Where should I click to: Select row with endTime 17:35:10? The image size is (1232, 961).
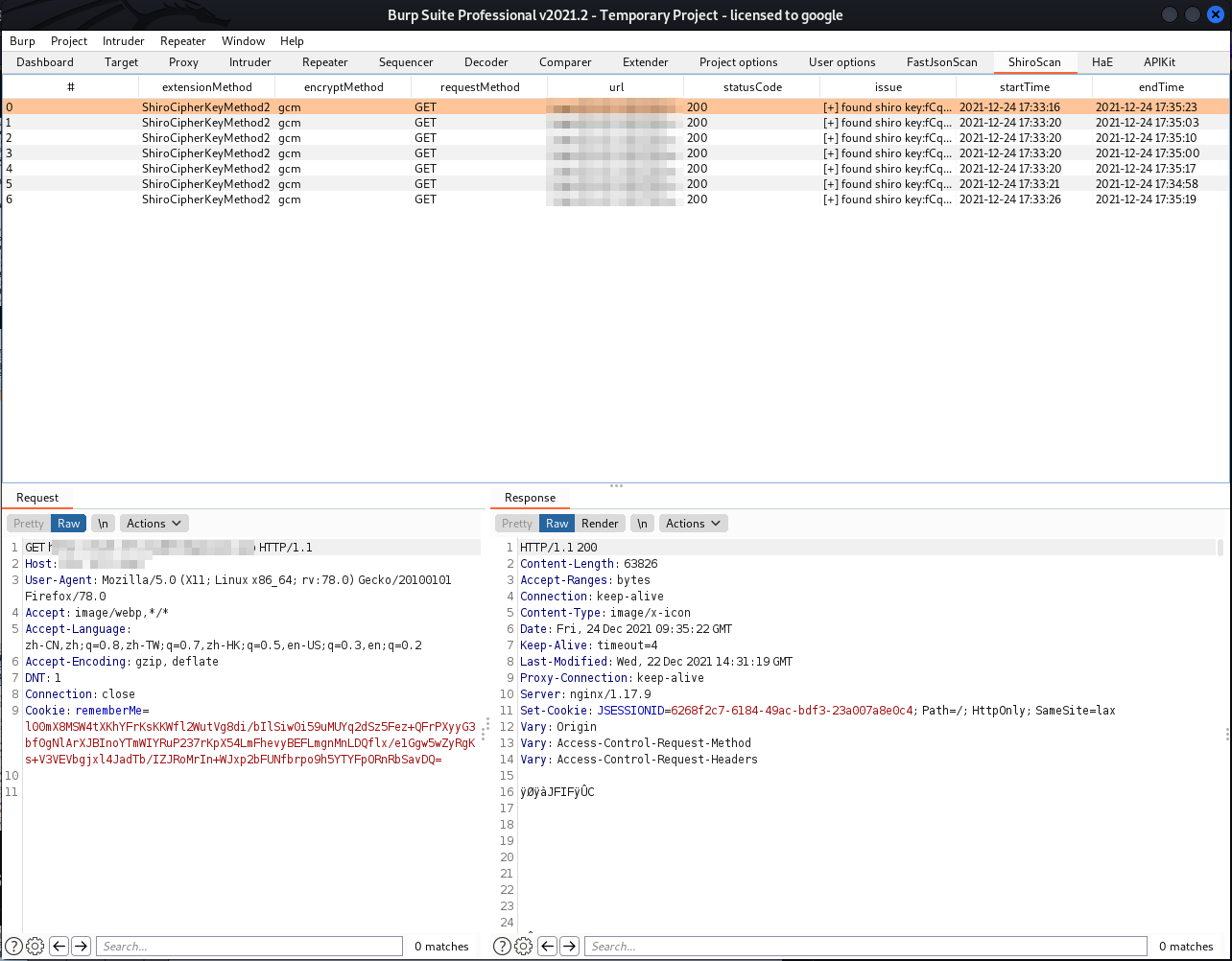point(616,137)
